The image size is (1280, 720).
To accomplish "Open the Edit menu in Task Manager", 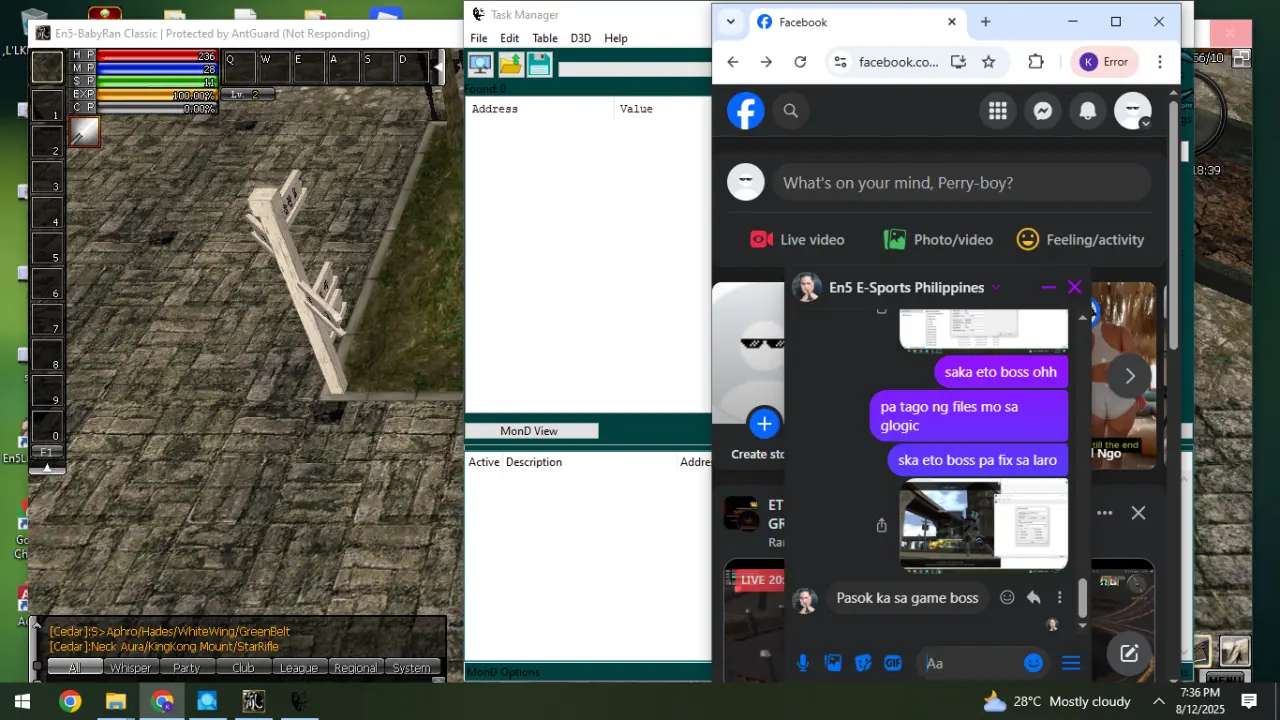I will pos(510,38).
